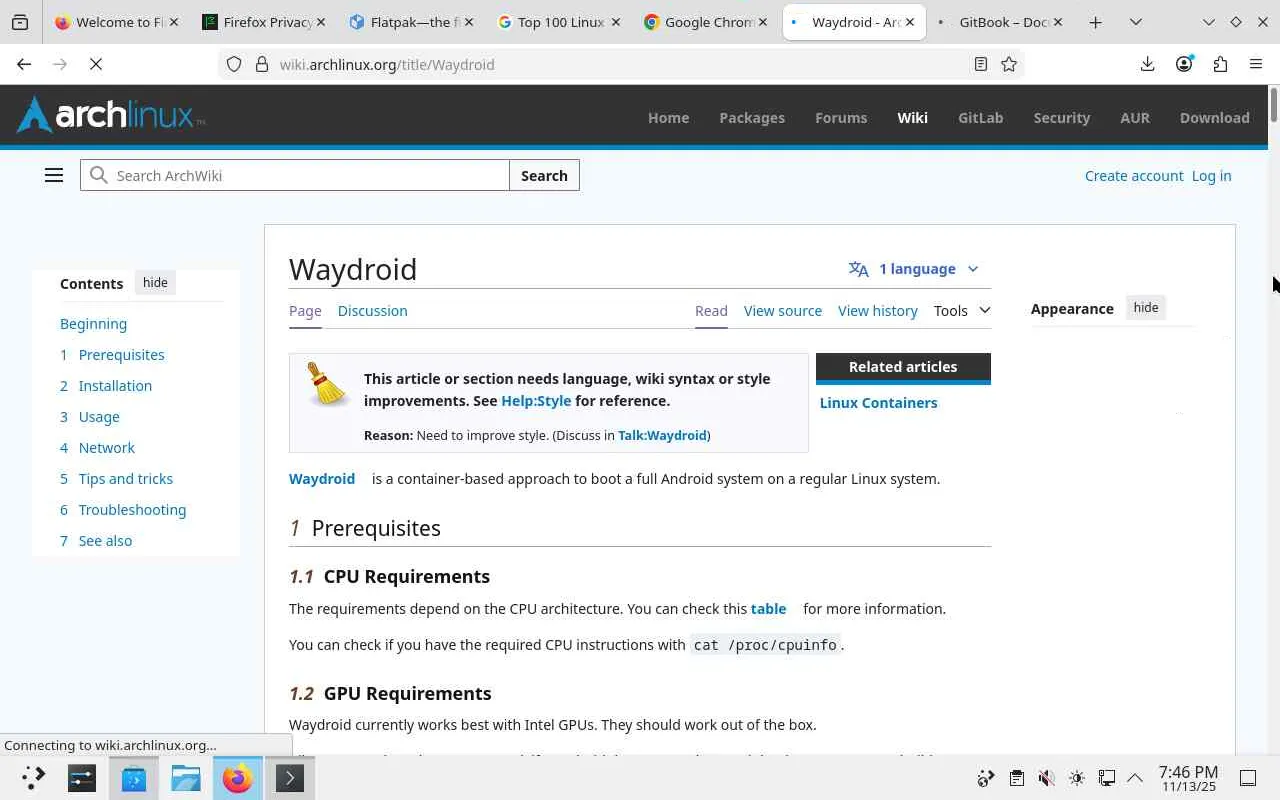Click the page vertical scrollbar
The width and height of the screenshot is (1280, 800).
[x=1274, y=106]
